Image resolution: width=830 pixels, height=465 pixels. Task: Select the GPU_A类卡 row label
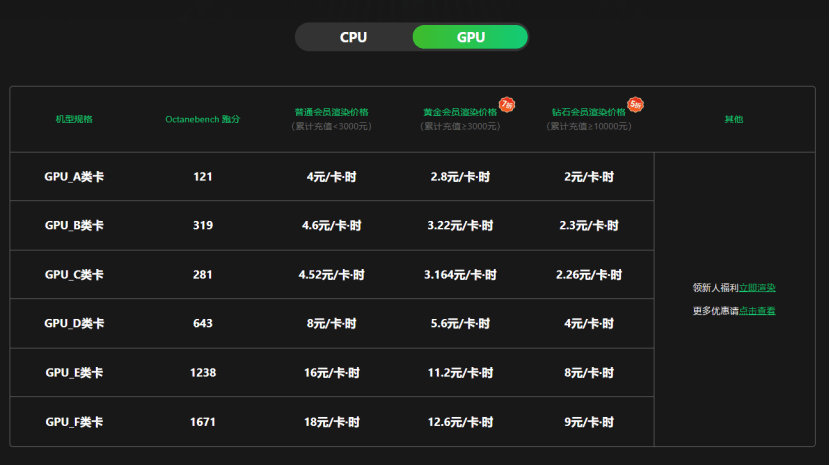(x=74, y=177)
